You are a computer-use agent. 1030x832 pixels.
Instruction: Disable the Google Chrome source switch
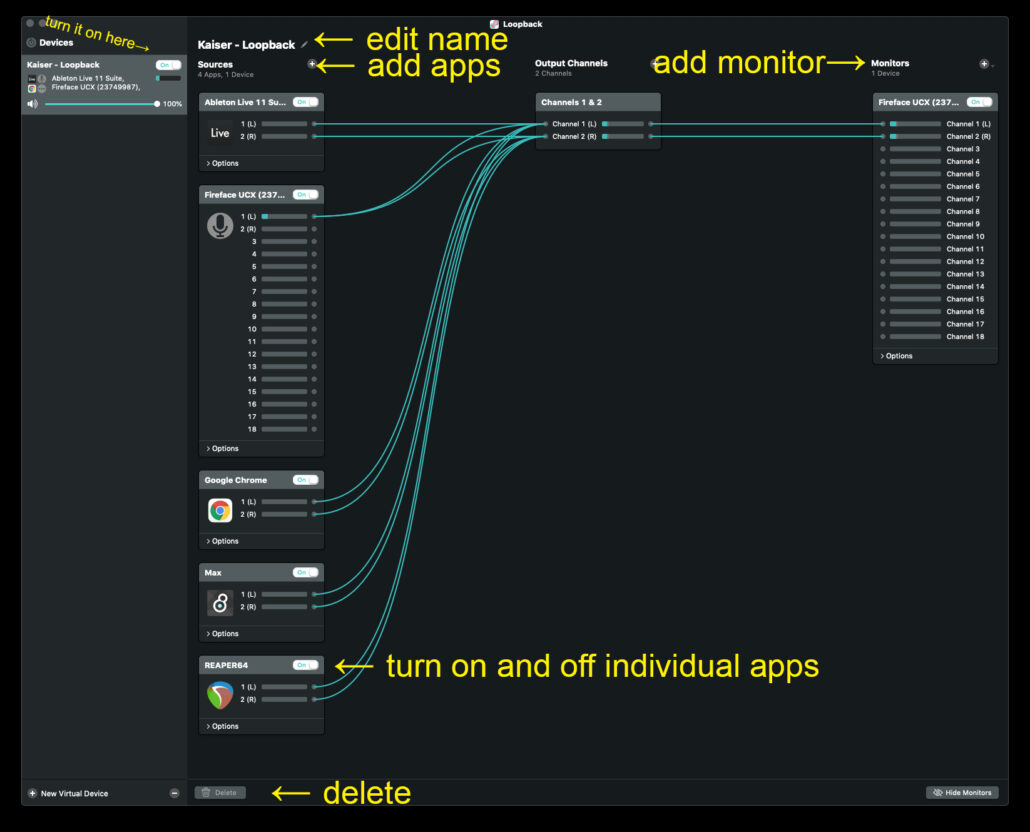pos(305,480)
